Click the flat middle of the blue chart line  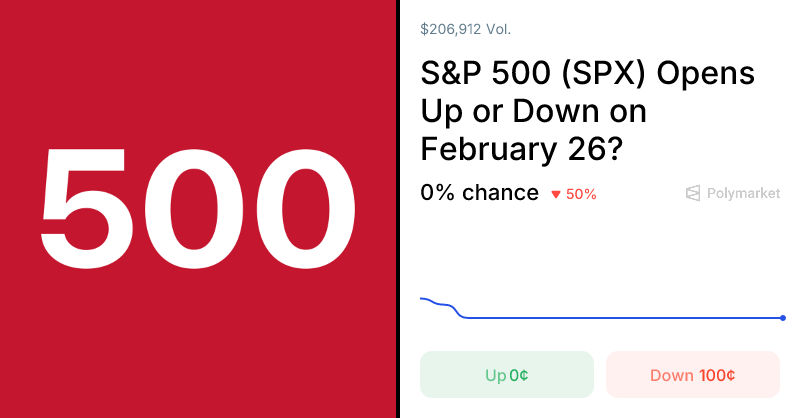pos(620,318)
